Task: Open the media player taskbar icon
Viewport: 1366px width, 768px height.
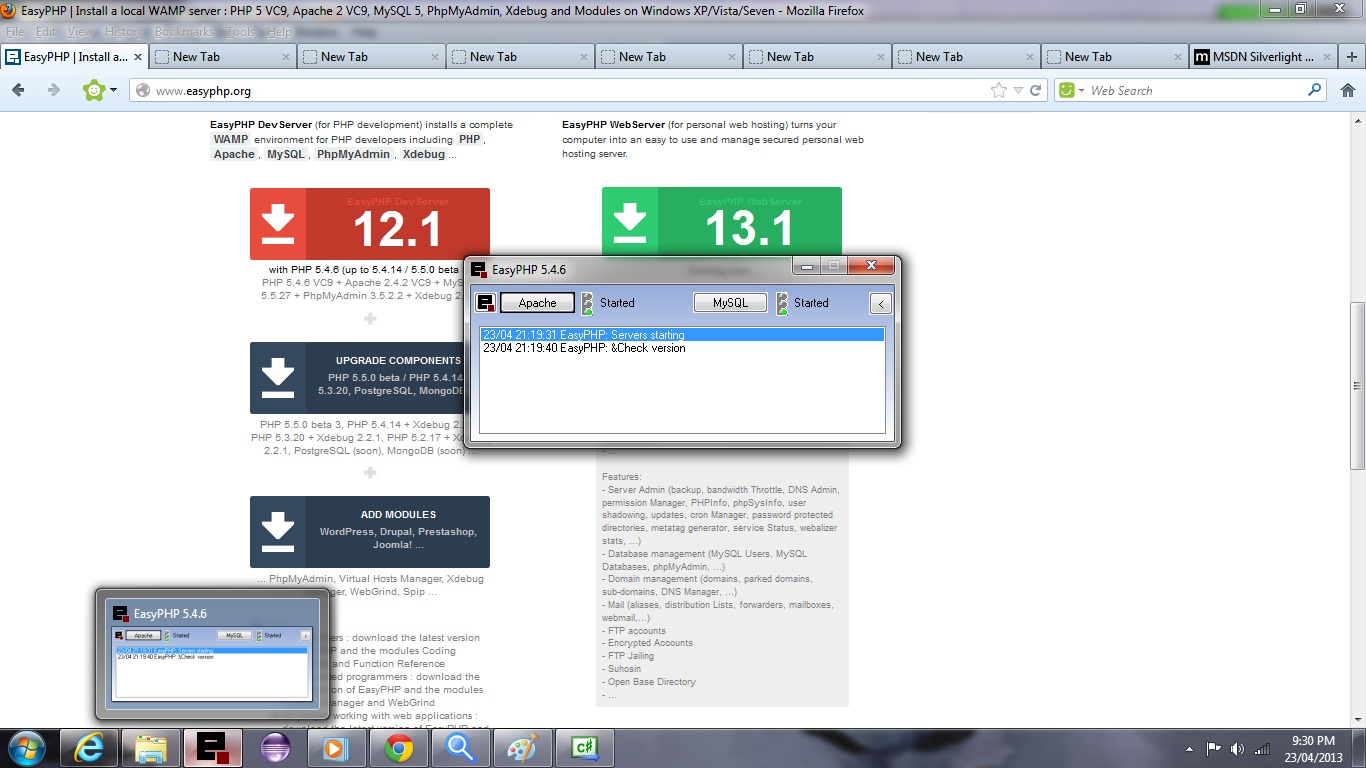Action: (336, 747)
